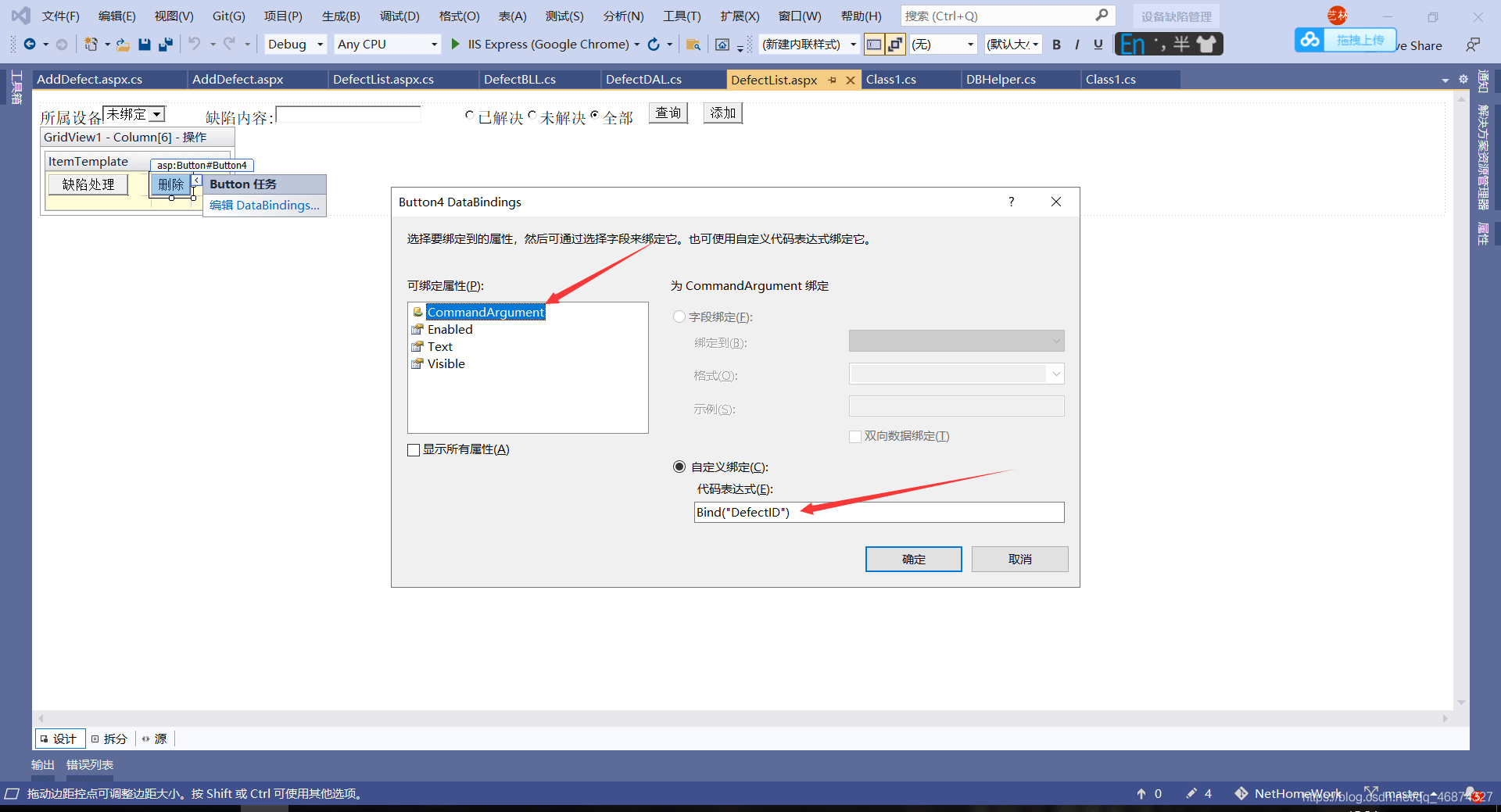Select the 未解决 radio button
Image resolution: width=1501 pixels, height=812 pixels.
pos(532,116)
